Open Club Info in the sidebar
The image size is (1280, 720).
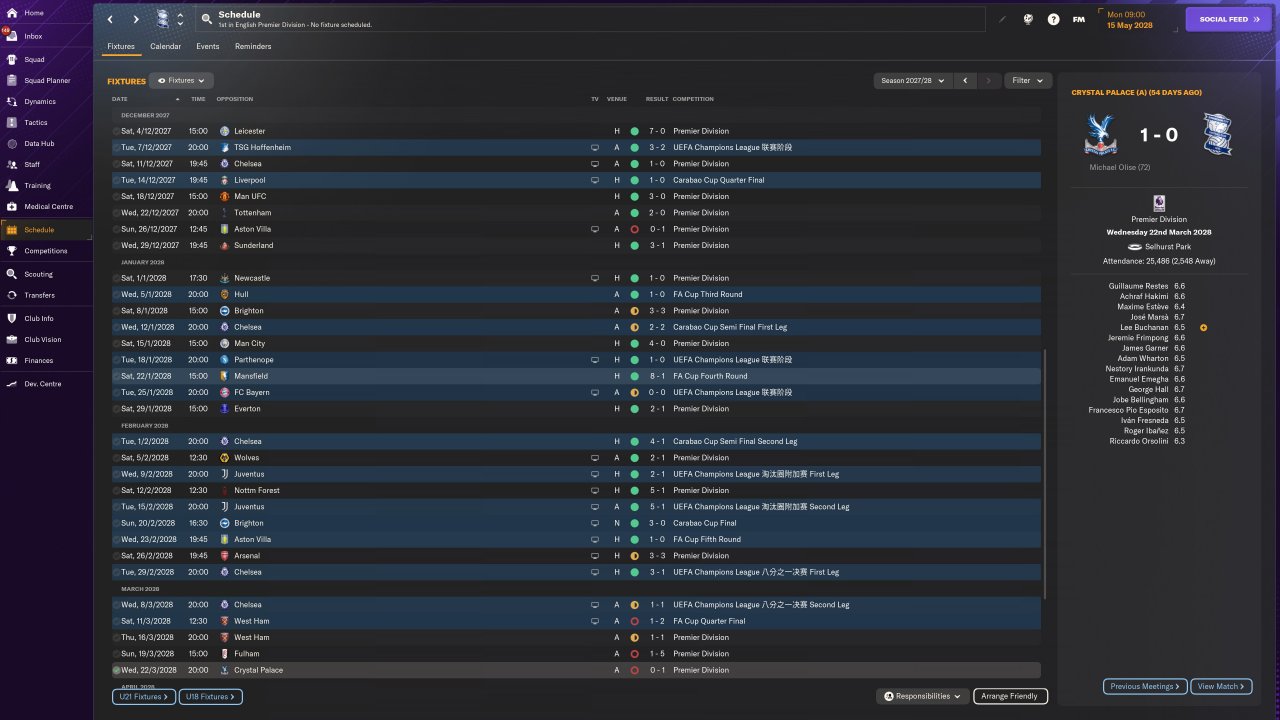(x=39, y=318)
